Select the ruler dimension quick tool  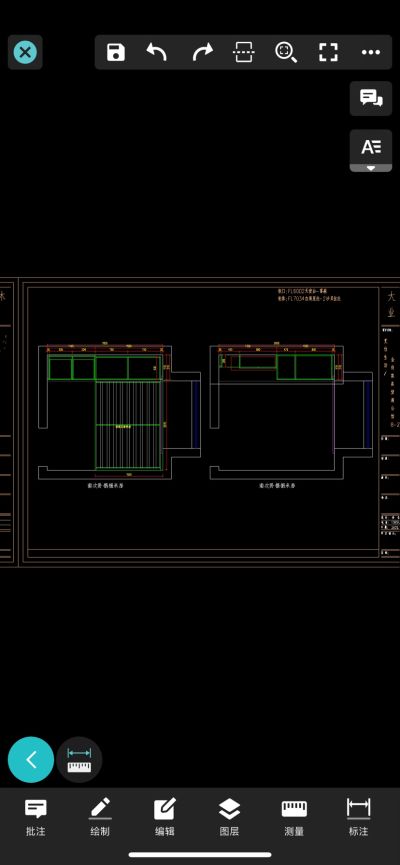tap(79, 760)
